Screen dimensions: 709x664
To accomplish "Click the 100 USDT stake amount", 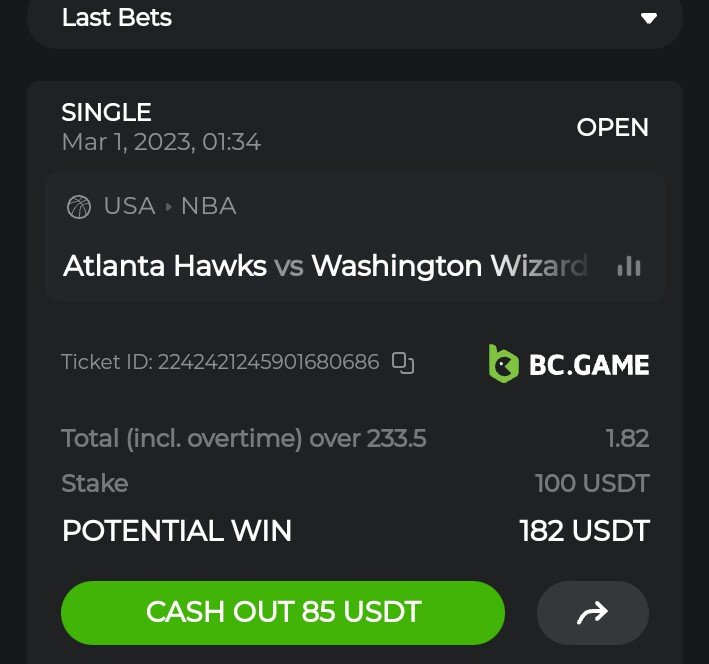I will point(592,483).
